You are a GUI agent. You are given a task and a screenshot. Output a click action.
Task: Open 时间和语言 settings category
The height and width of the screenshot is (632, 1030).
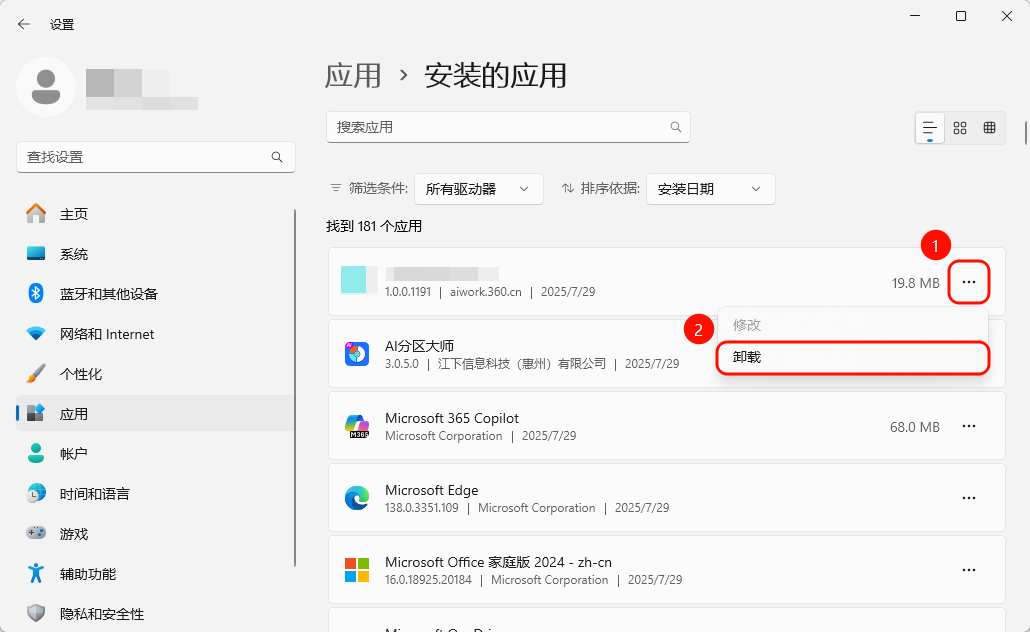pyautogui.click(x=155, y=493)
